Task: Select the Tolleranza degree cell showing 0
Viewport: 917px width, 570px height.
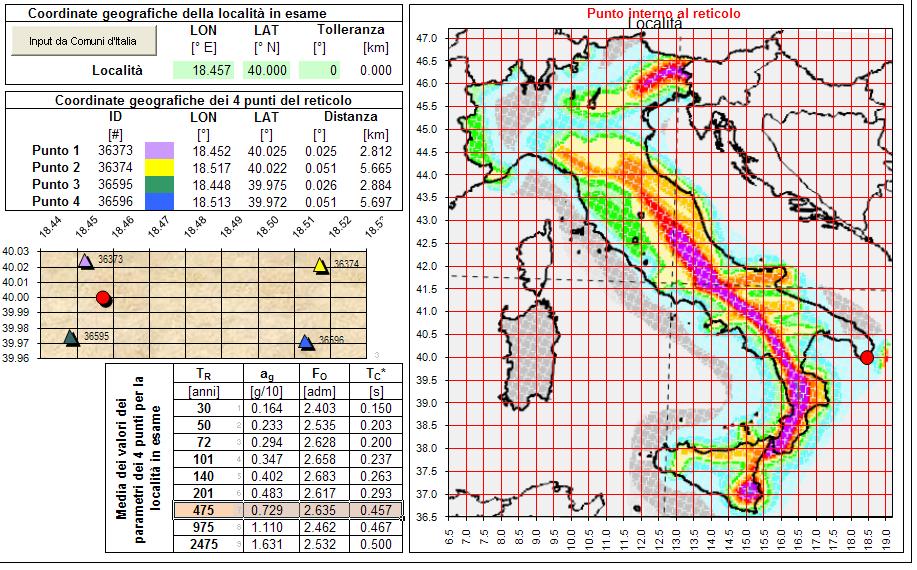Action: click(319, 70)
